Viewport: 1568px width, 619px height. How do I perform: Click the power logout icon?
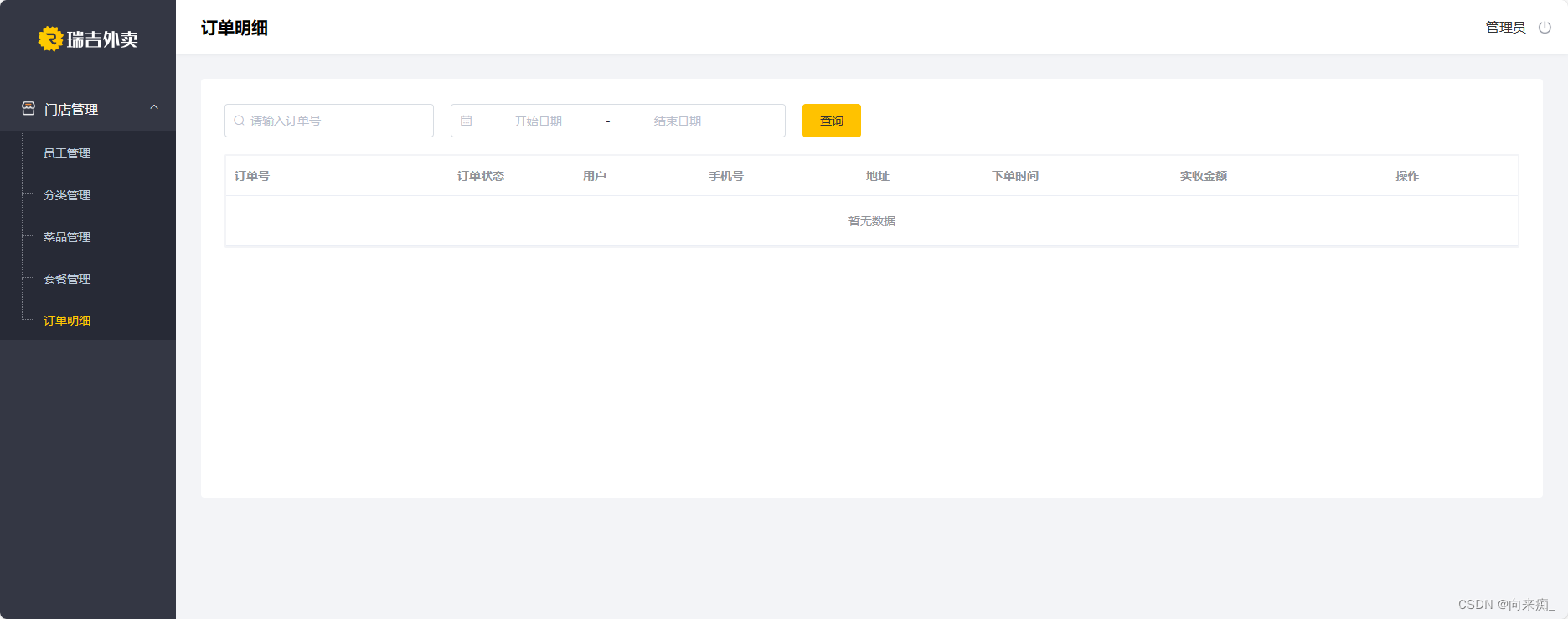[1545, 28]
